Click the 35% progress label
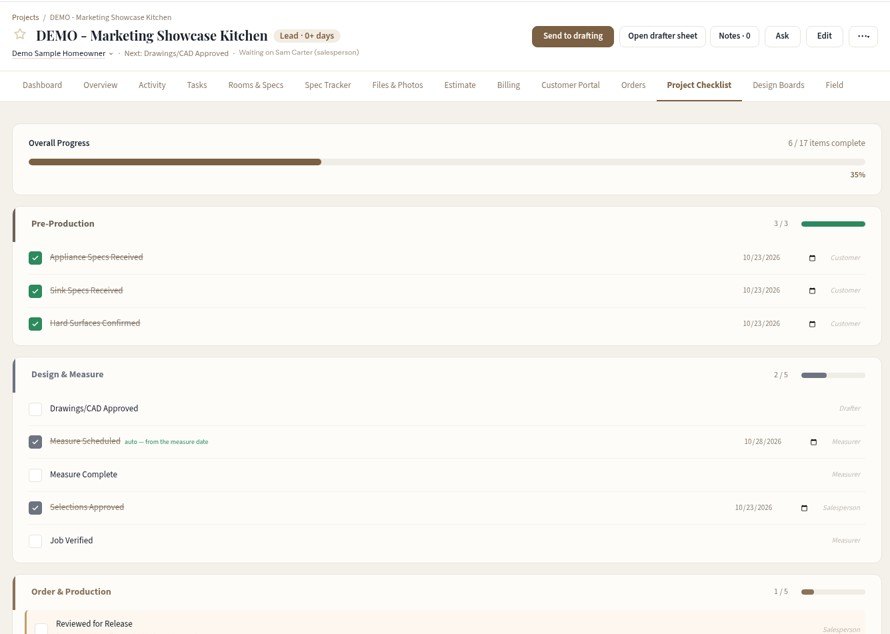The width and height of the screenshot is (890, 634). coord(858,175)
